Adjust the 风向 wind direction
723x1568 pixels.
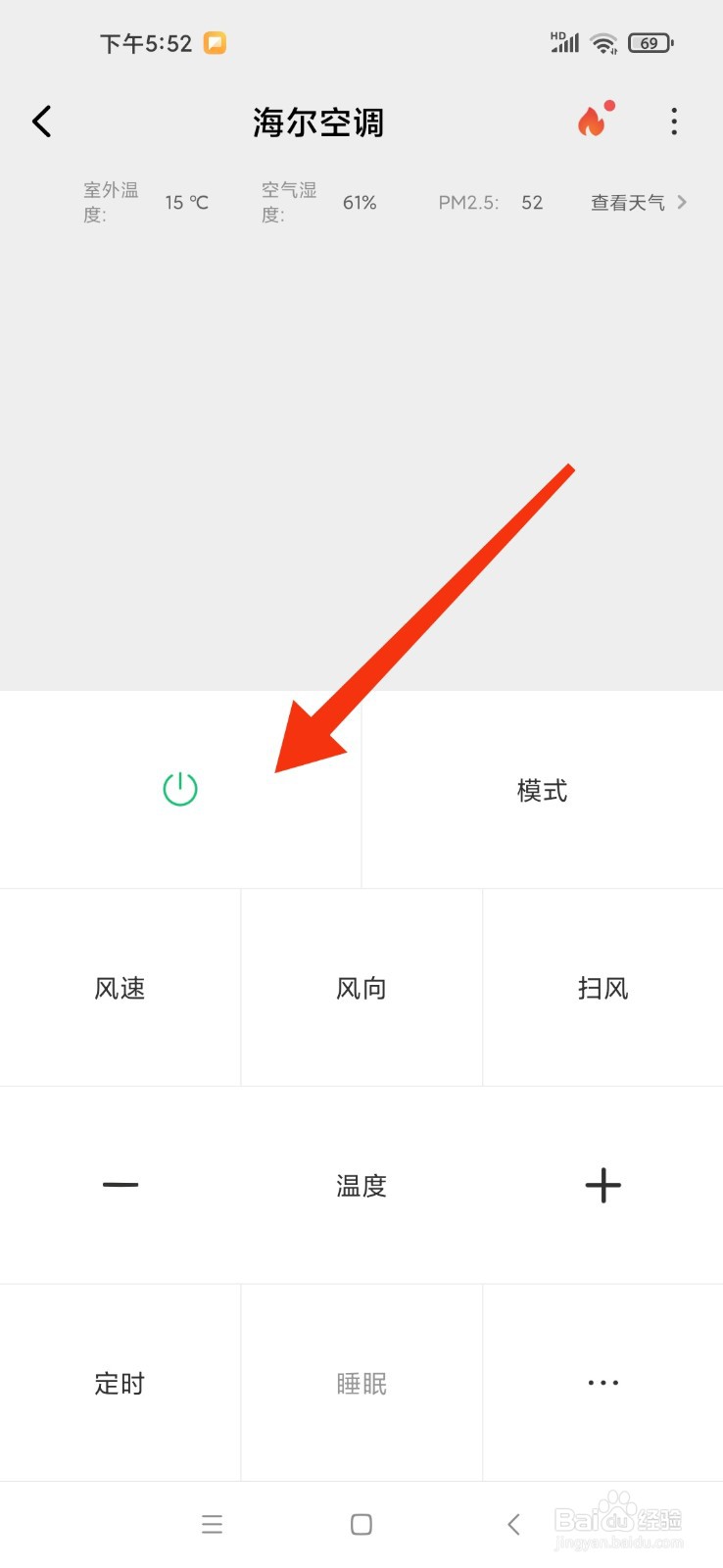(x=361, y=988)
